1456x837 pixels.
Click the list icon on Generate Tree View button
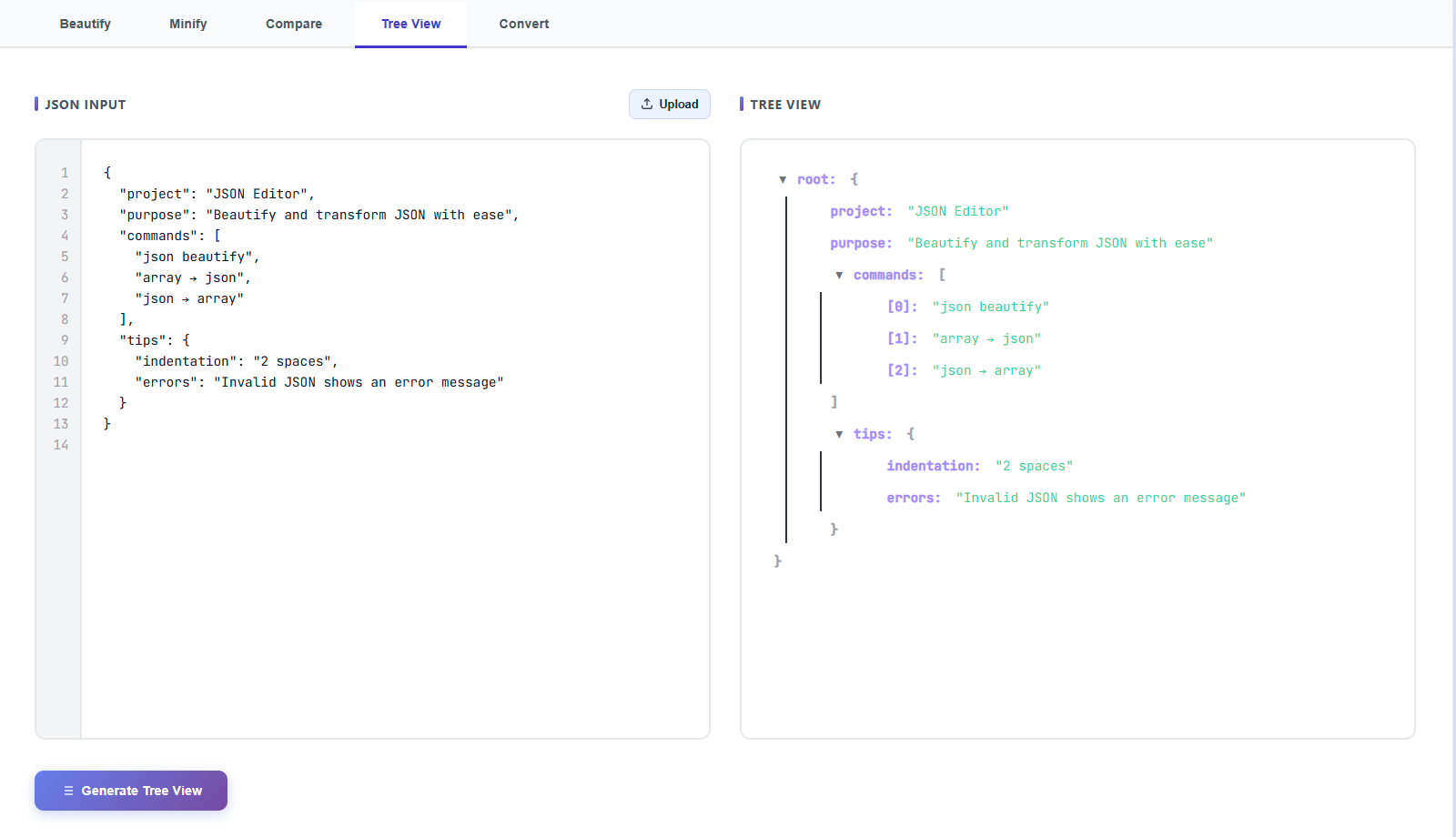pyautogui.click(x=67, y=791)
